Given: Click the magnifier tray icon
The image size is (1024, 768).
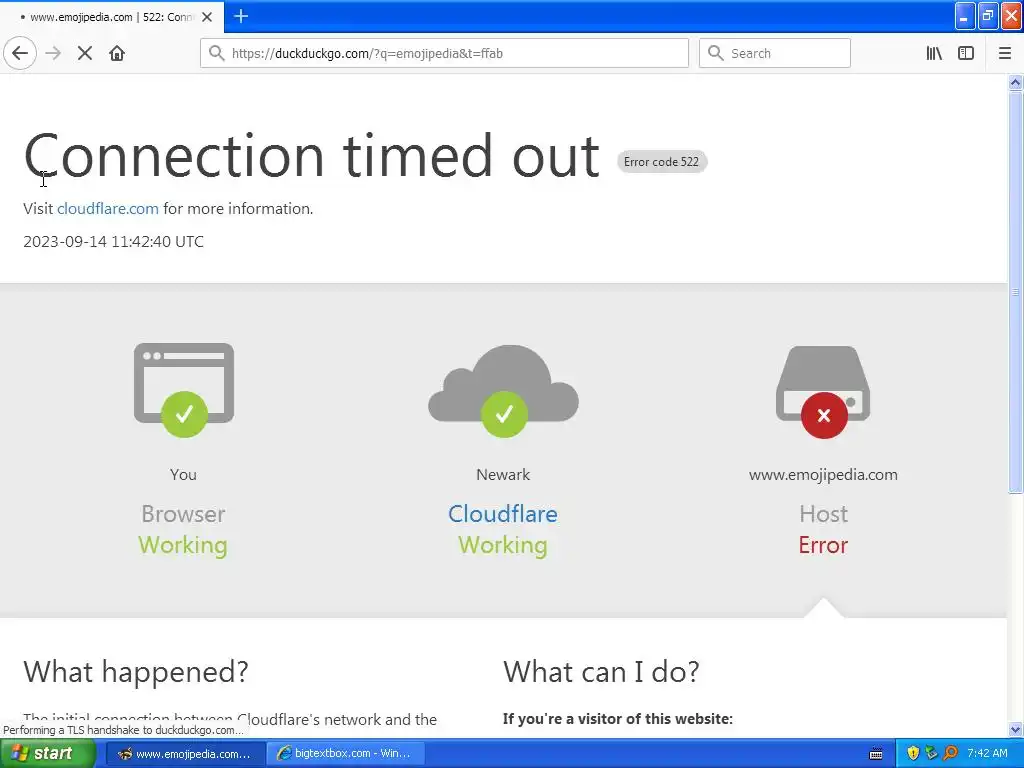Looking at the screenshot, I should tap(950, 754).
